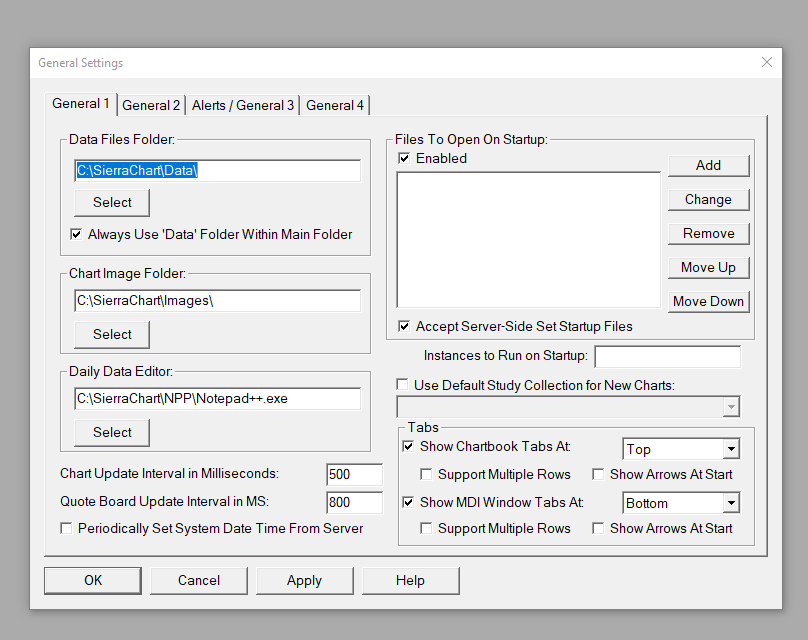Click the Move Up button
This screenshot has height=640, width=808.
[x=708, y=267]
